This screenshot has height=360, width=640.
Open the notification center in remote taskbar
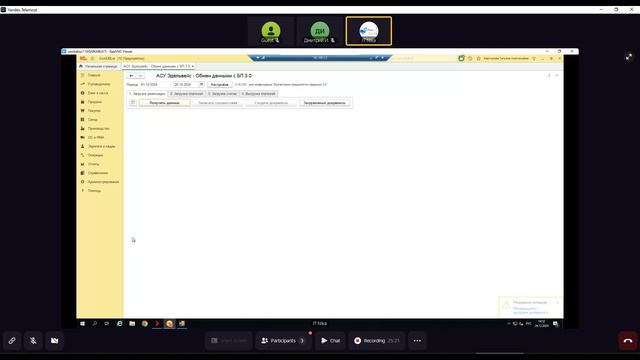[x=556, y=324]
